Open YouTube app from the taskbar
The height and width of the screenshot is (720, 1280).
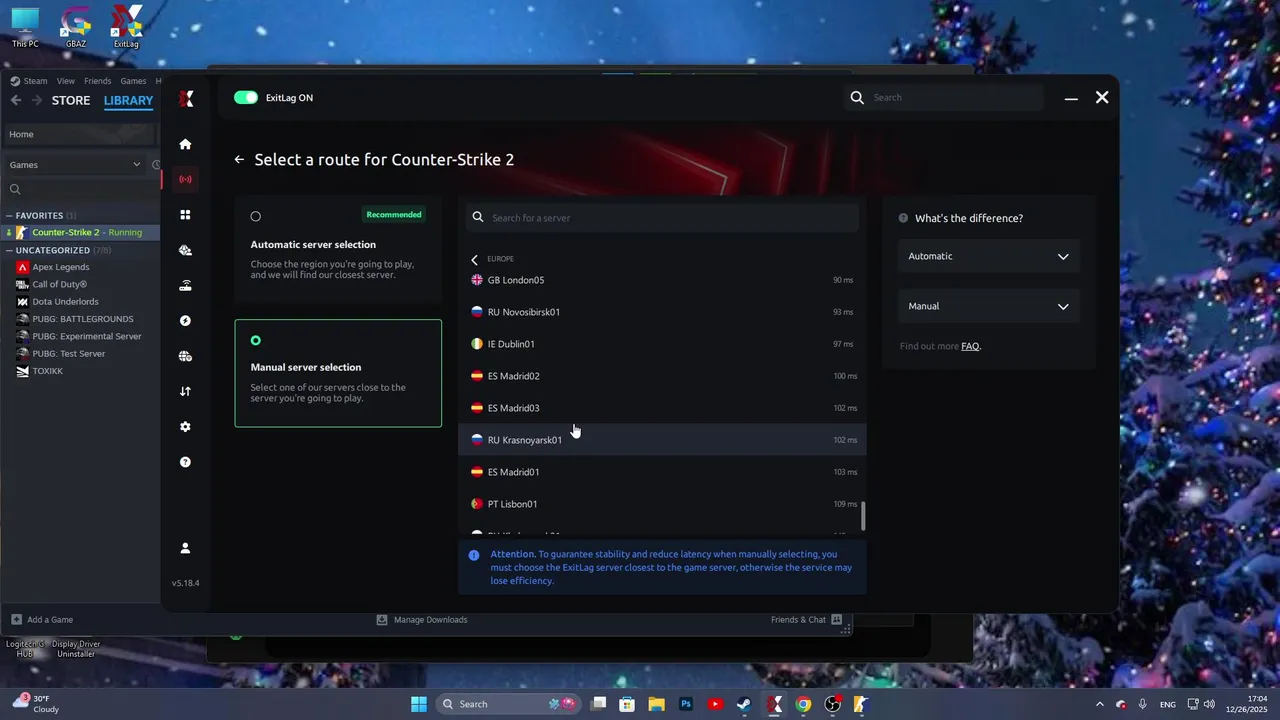[x=715, y=704]
